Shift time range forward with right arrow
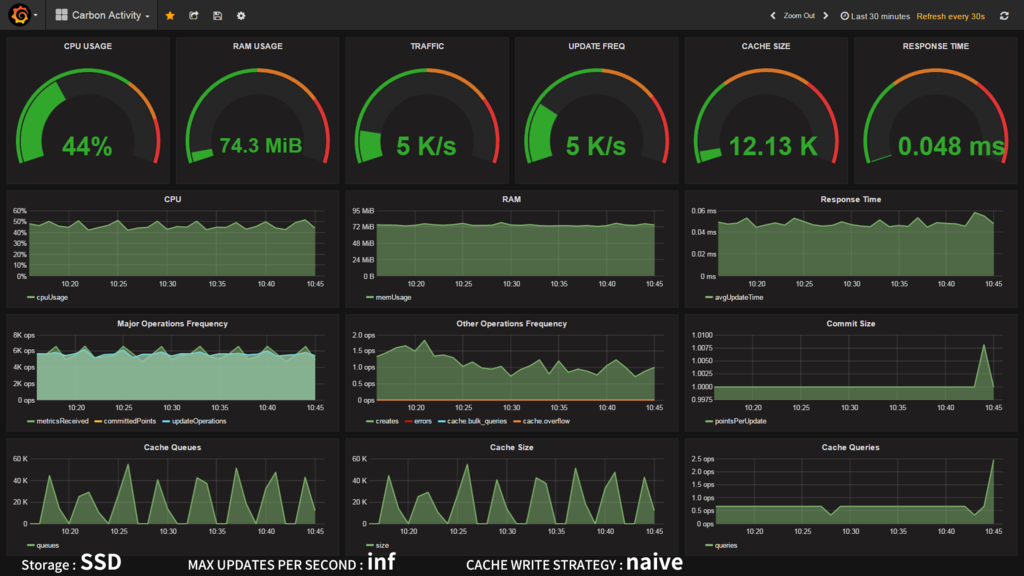Image resolution: width=1024 pixels, height=576 pixels. (x=825, y=16)
